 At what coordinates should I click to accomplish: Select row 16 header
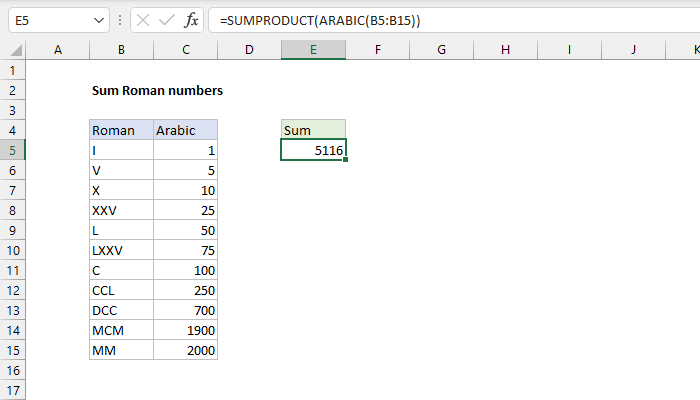point(12,370)
